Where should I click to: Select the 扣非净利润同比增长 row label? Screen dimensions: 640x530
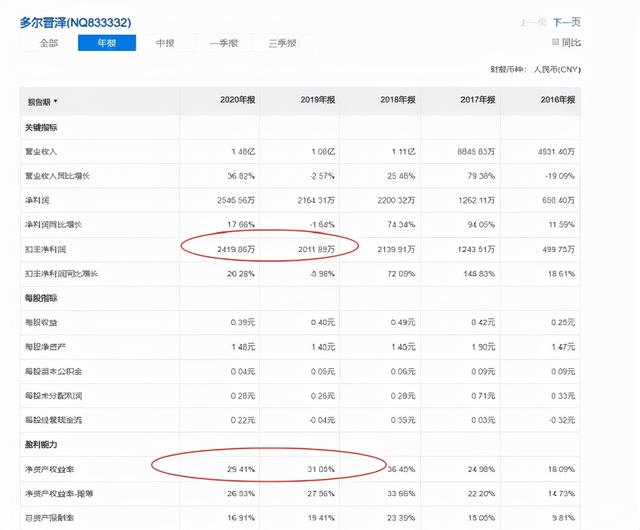(61, 274)
